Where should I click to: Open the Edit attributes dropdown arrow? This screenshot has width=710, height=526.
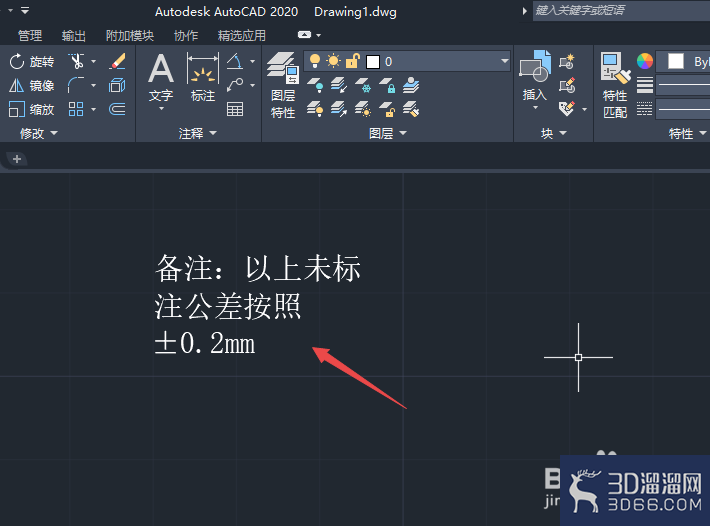tap(584, 109)
